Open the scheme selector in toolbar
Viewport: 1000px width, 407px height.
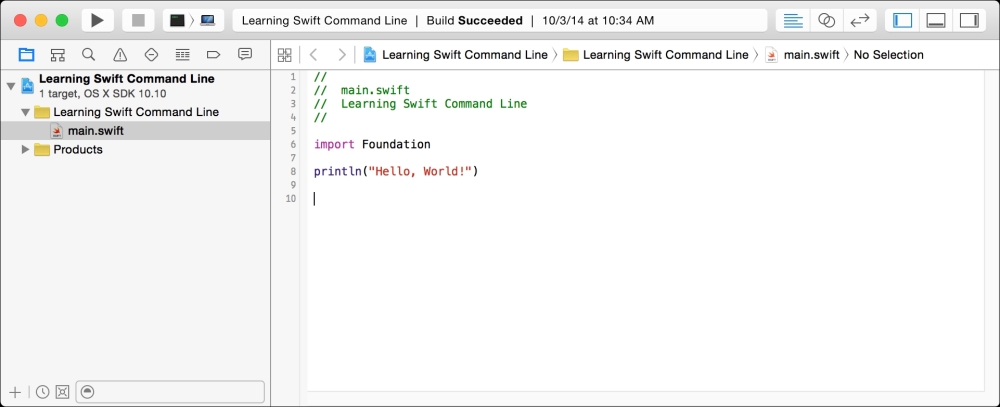pyautogui.click(x=177, y=20)
